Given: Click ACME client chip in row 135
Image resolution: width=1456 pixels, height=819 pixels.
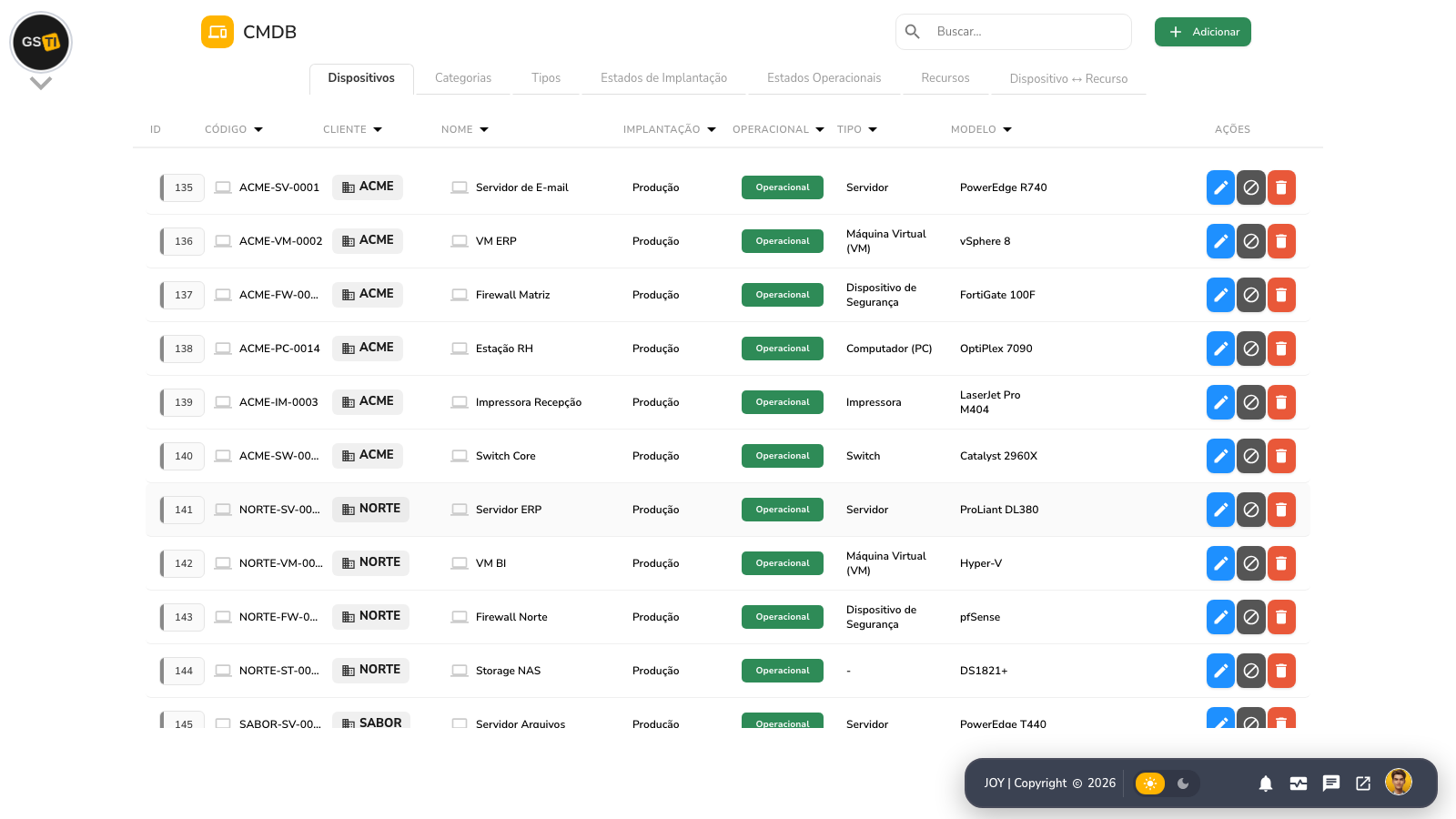Looking at the screenshot, I should [368, 187].
